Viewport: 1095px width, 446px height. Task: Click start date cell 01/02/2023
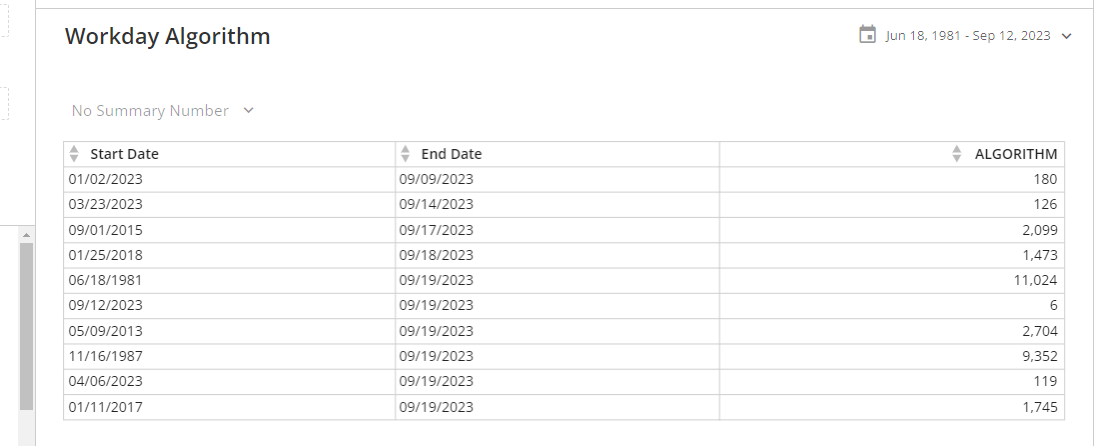point(106,180)
